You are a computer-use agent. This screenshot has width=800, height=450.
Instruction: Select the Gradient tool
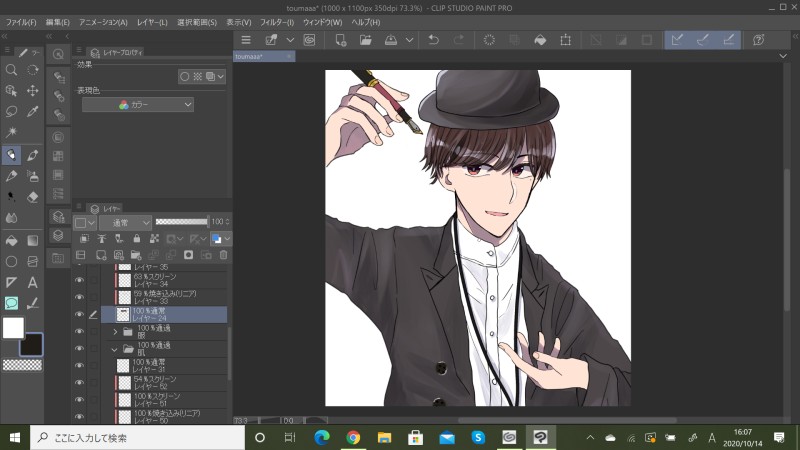tap(33, 240)
